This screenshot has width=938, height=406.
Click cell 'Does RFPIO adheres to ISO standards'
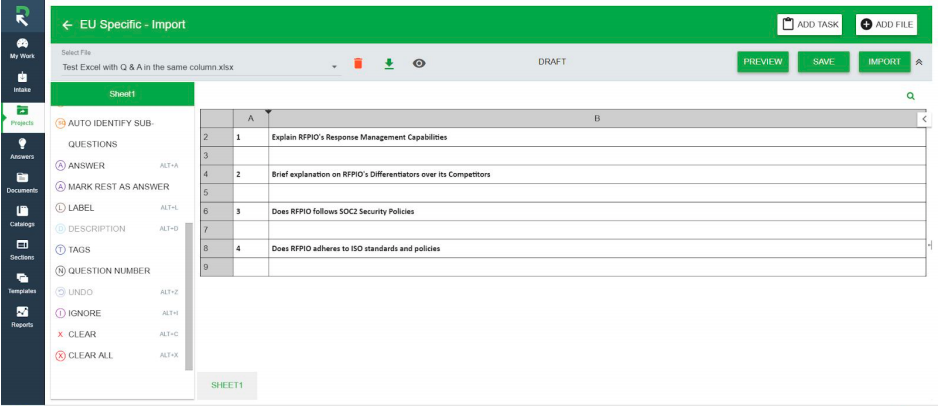click(x=597, y=248)
